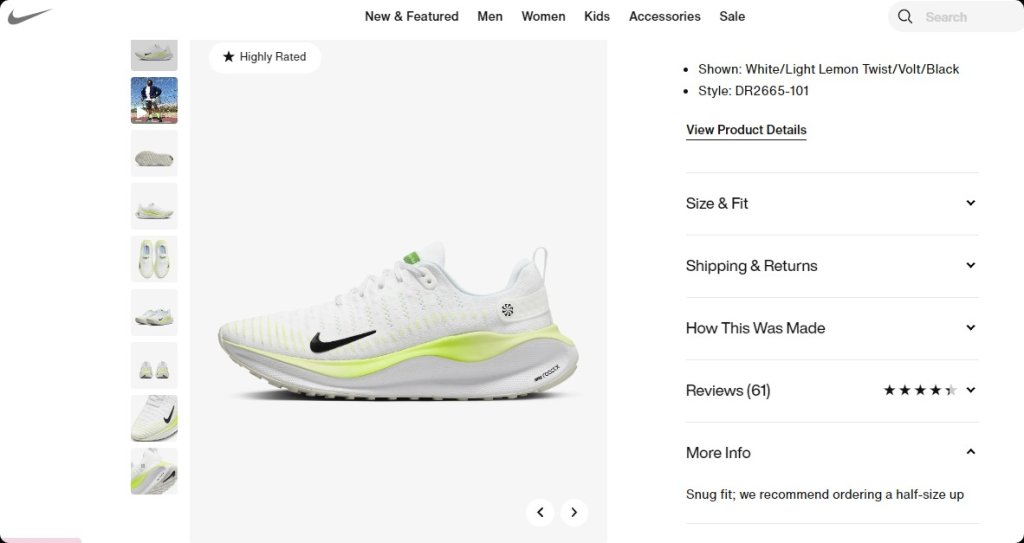This screenshot has width=1024, height=543.
Task: Select the close-up swoosh thumbnail
Action: pyautogui.click(x=154, y=418)
